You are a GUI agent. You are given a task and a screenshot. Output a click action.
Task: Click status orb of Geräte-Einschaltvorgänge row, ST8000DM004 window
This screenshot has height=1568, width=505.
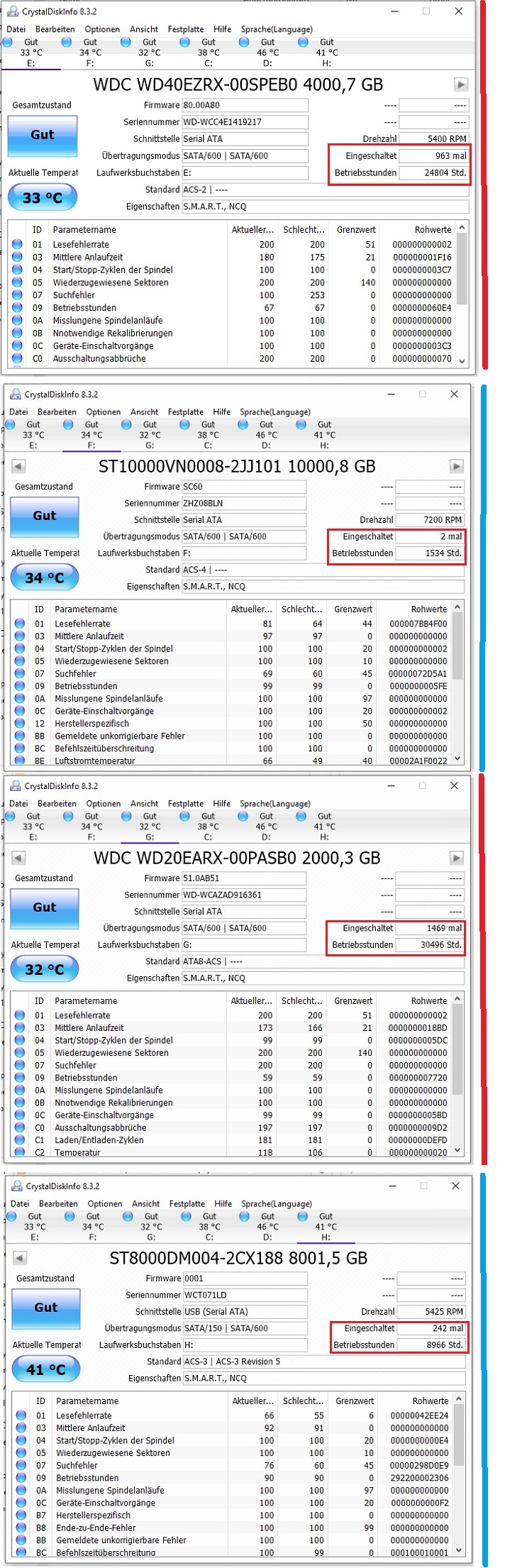click(21, 1503)
